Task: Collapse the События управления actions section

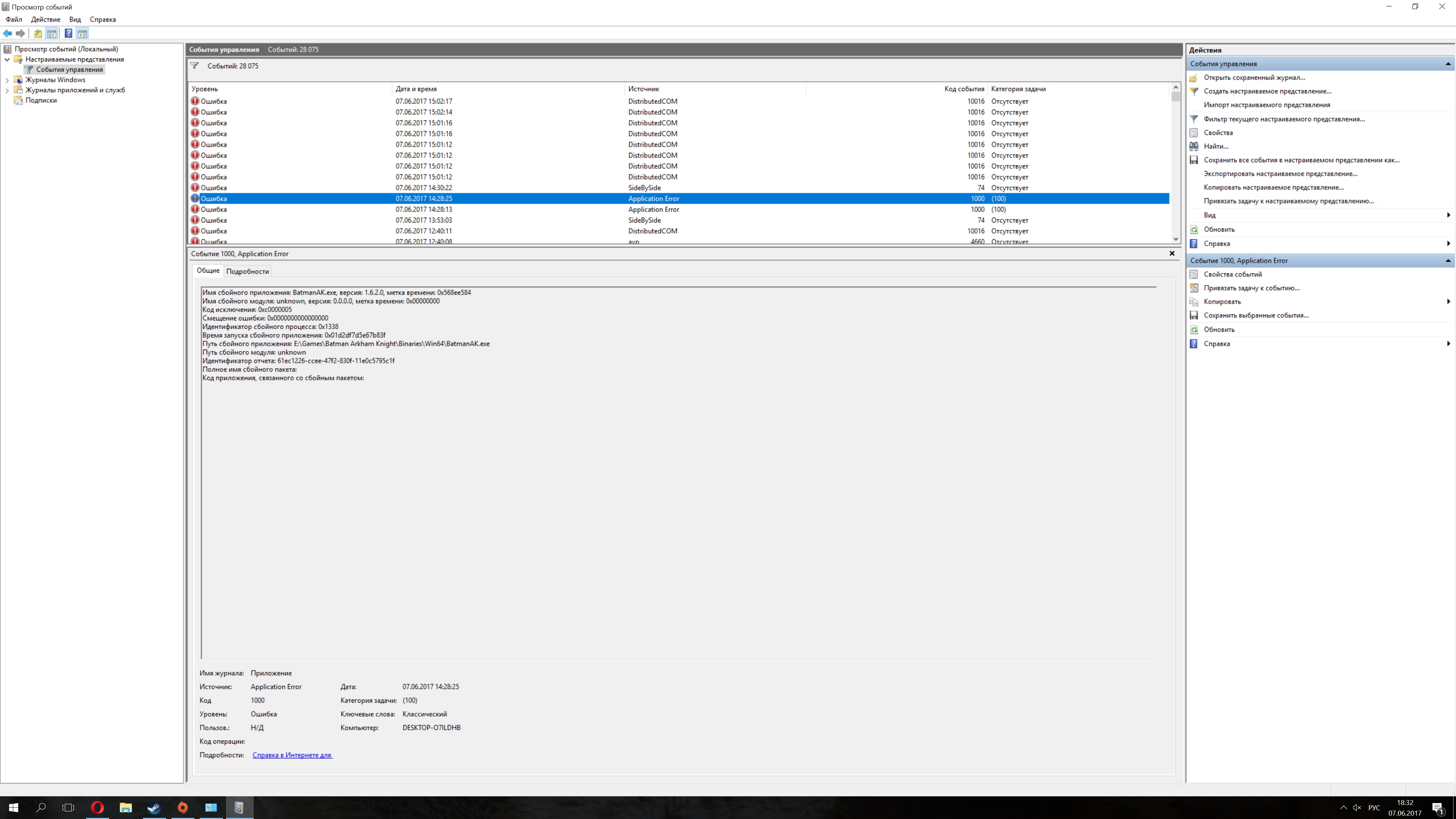Action: [x=1448, y=64]
